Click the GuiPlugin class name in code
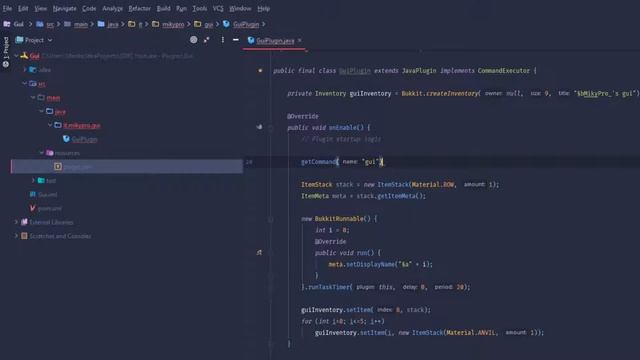The image size is (640, 360). point(355,71)
